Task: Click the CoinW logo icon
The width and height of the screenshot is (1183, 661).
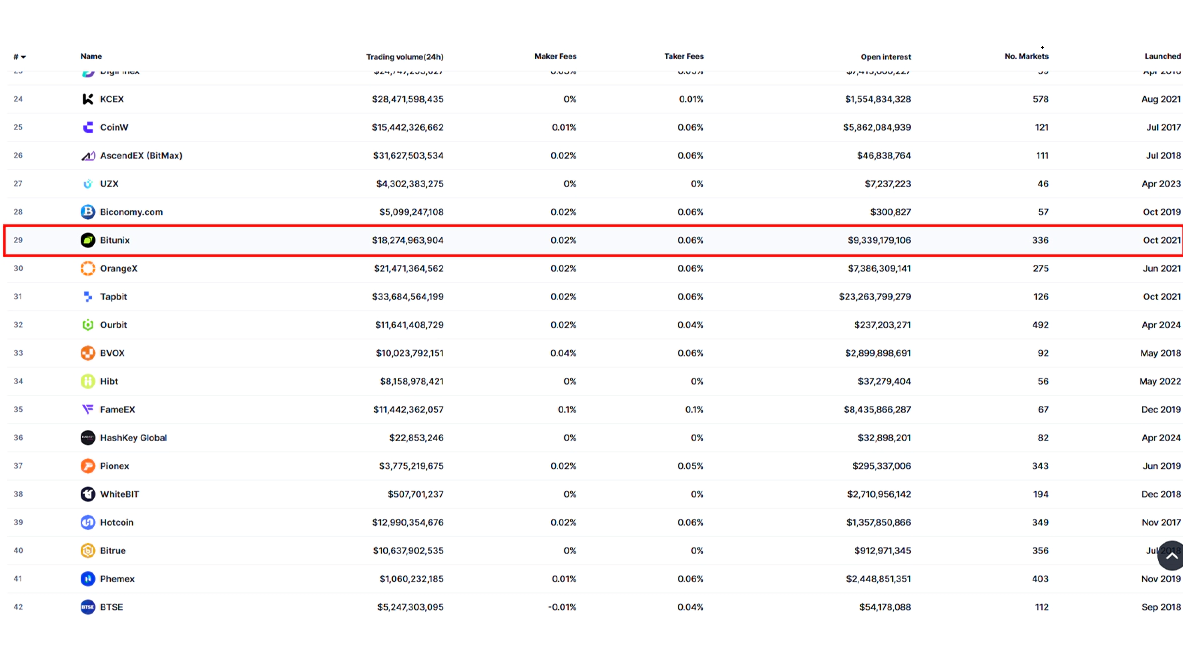Action: (88, 128)
